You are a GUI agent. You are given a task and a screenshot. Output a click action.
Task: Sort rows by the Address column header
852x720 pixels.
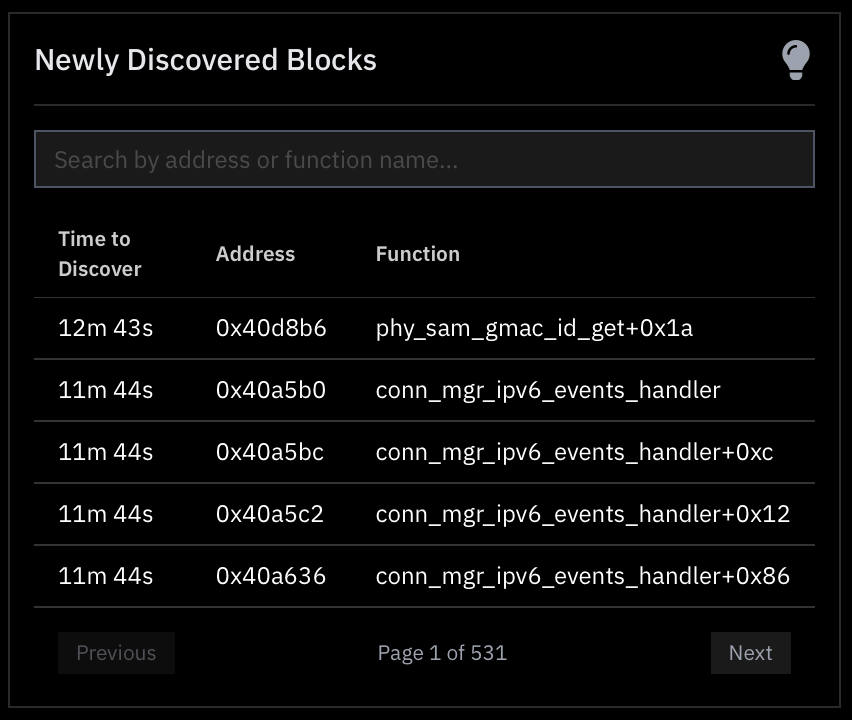pos(255,253)
